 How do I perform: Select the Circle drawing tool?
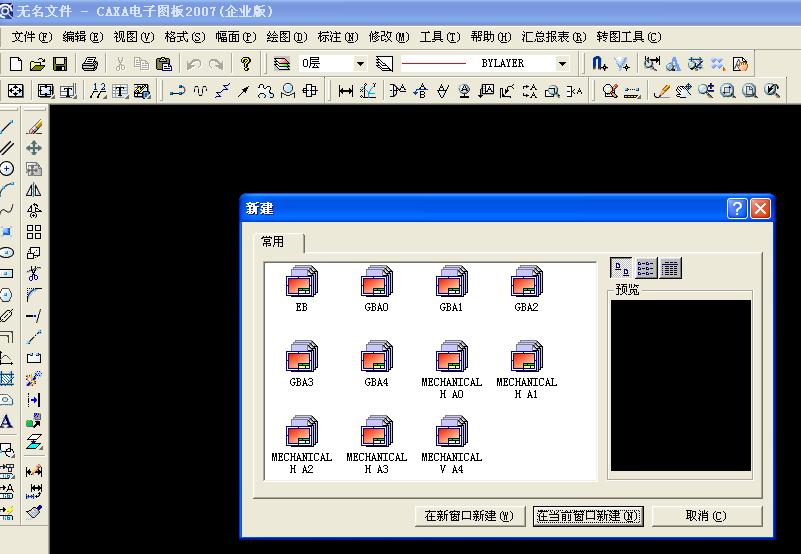point(7,168)
